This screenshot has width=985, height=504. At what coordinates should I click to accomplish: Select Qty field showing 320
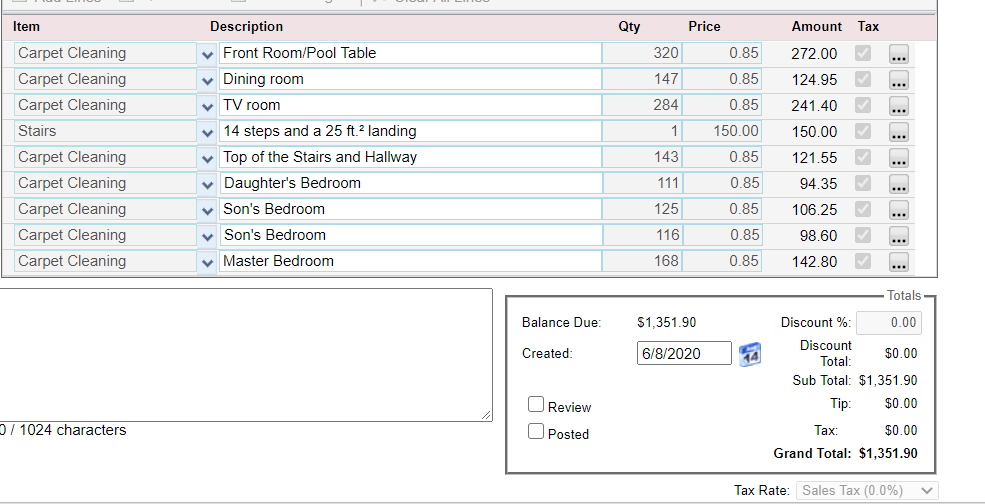pos(642,53)
